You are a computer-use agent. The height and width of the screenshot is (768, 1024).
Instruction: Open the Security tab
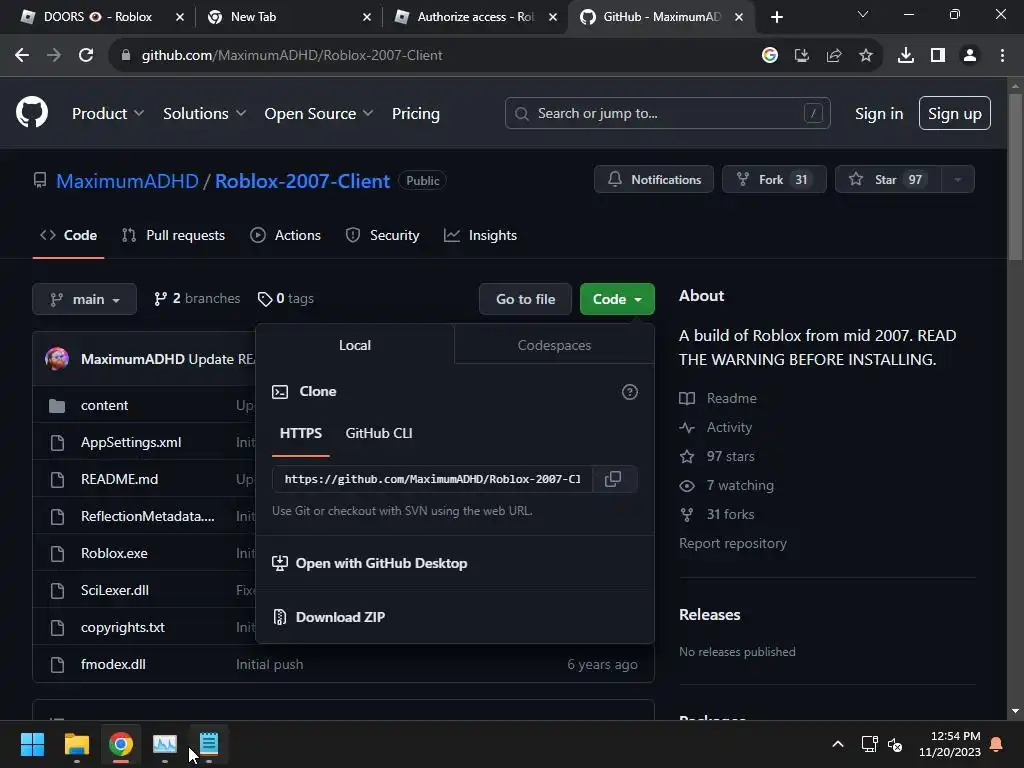click(x=383, y=235)
